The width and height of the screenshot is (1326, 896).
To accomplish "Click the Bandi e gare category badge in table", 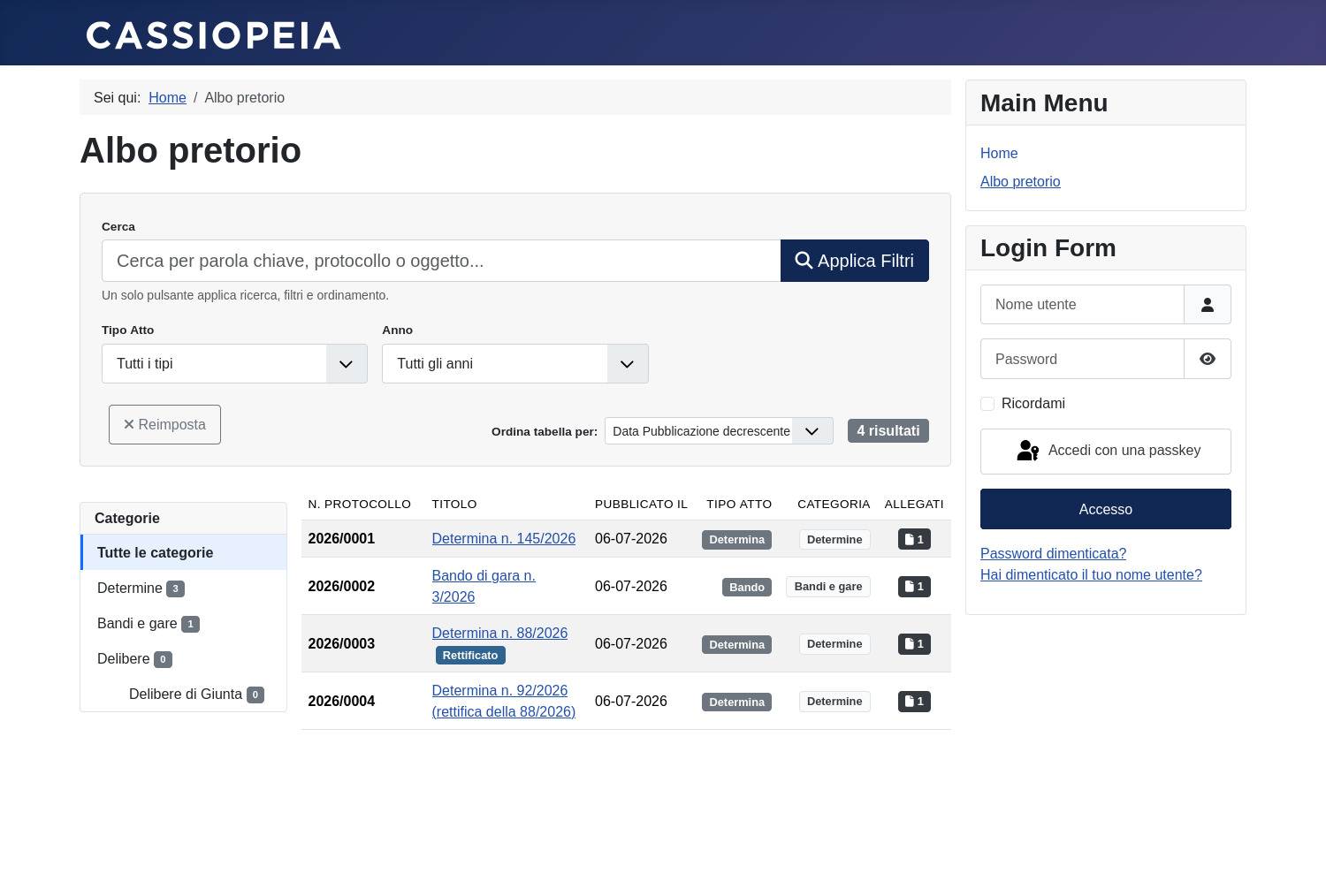I will [828, 587].
